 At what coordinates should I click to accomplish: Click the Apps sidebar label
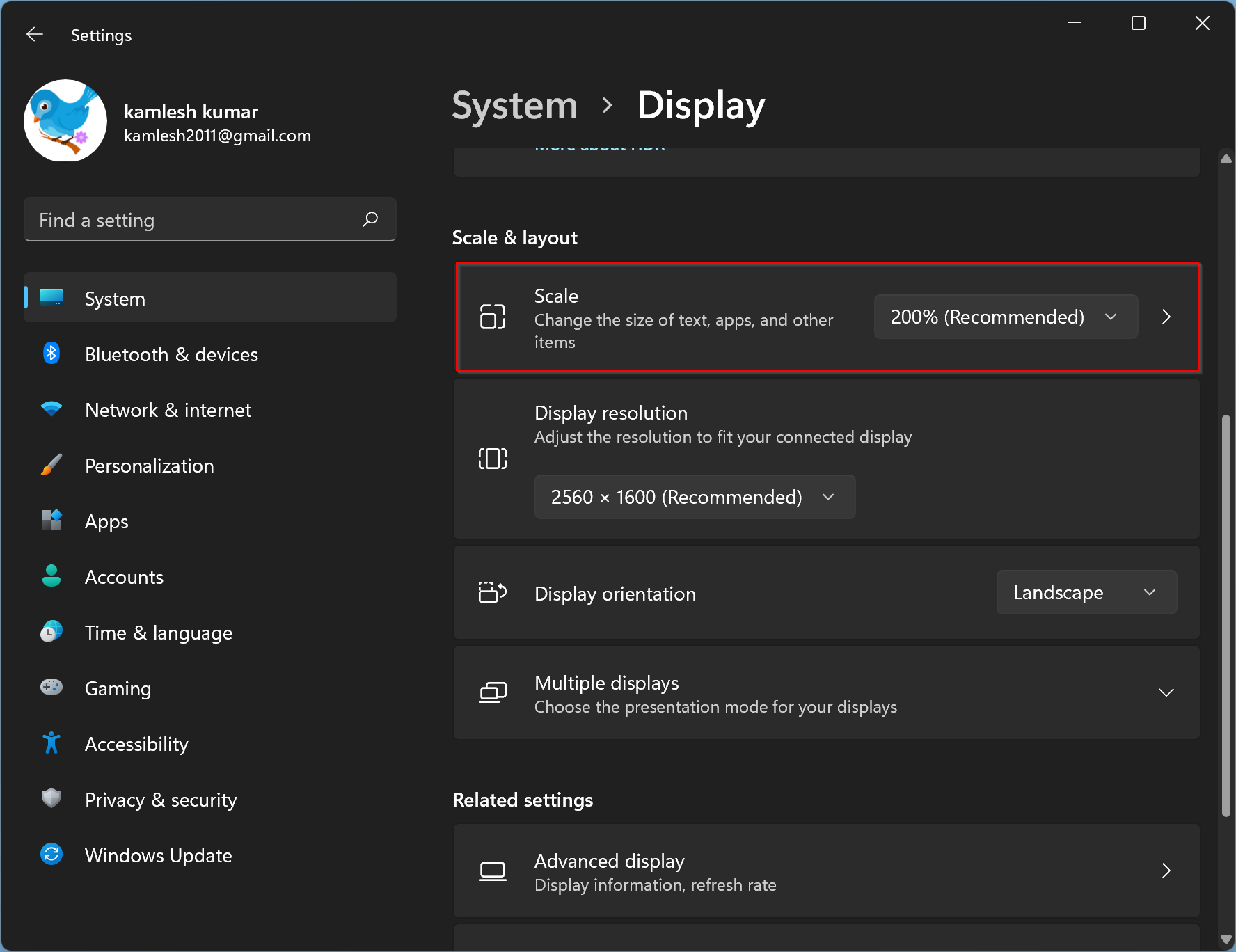(106, 521)
